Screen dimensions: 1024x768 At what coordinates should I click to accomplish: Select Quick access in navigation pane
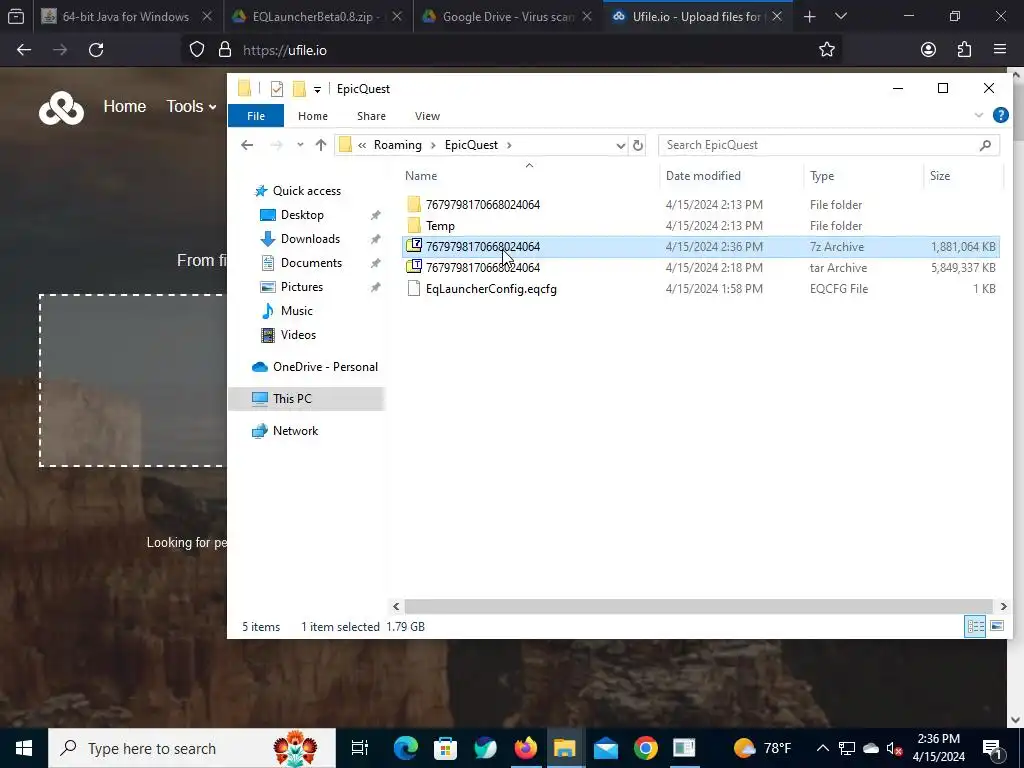306,191
